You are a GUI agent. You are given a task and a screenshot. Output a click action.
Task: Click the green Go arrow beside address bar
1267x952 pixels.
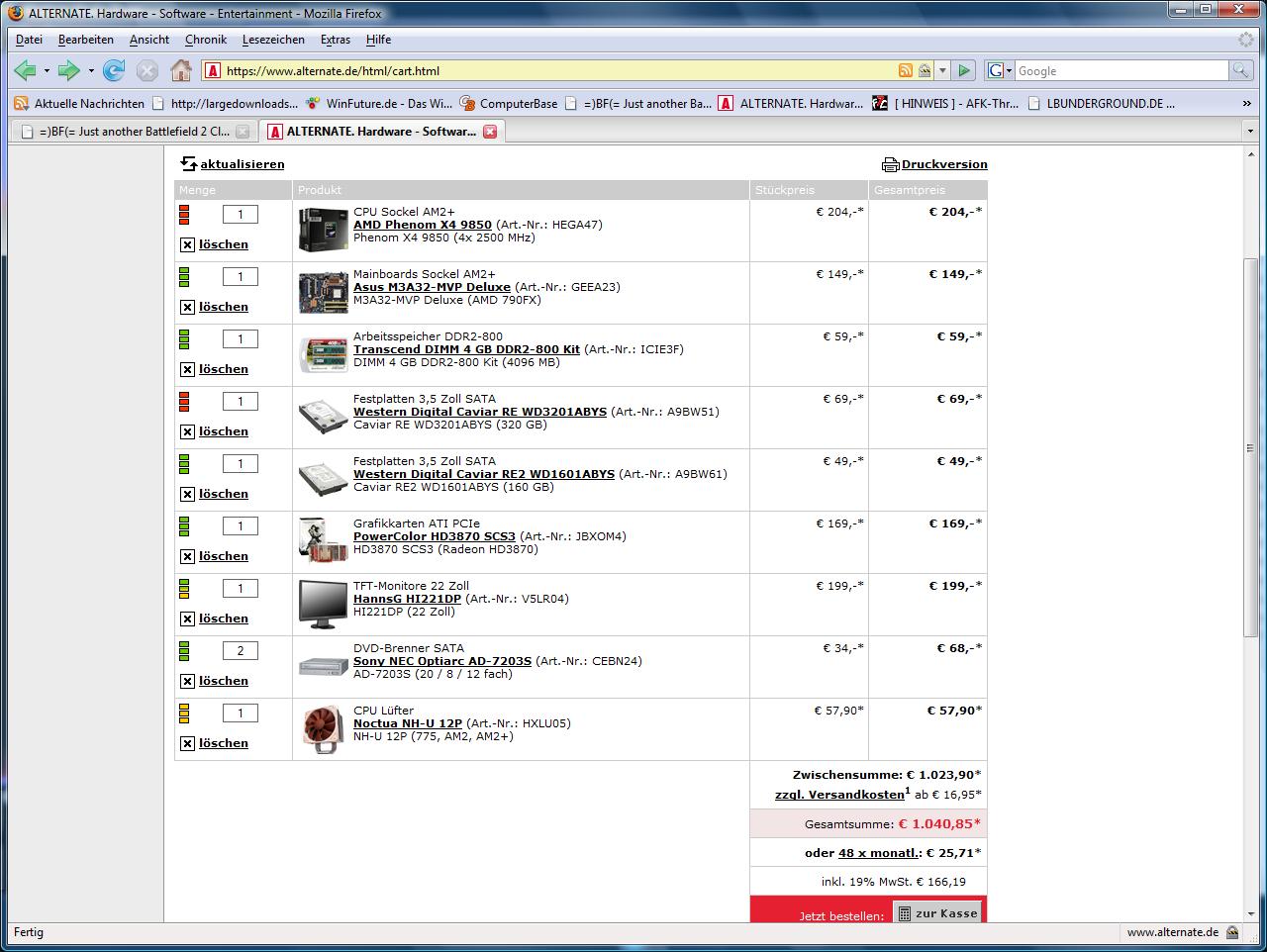pos(964,70)
